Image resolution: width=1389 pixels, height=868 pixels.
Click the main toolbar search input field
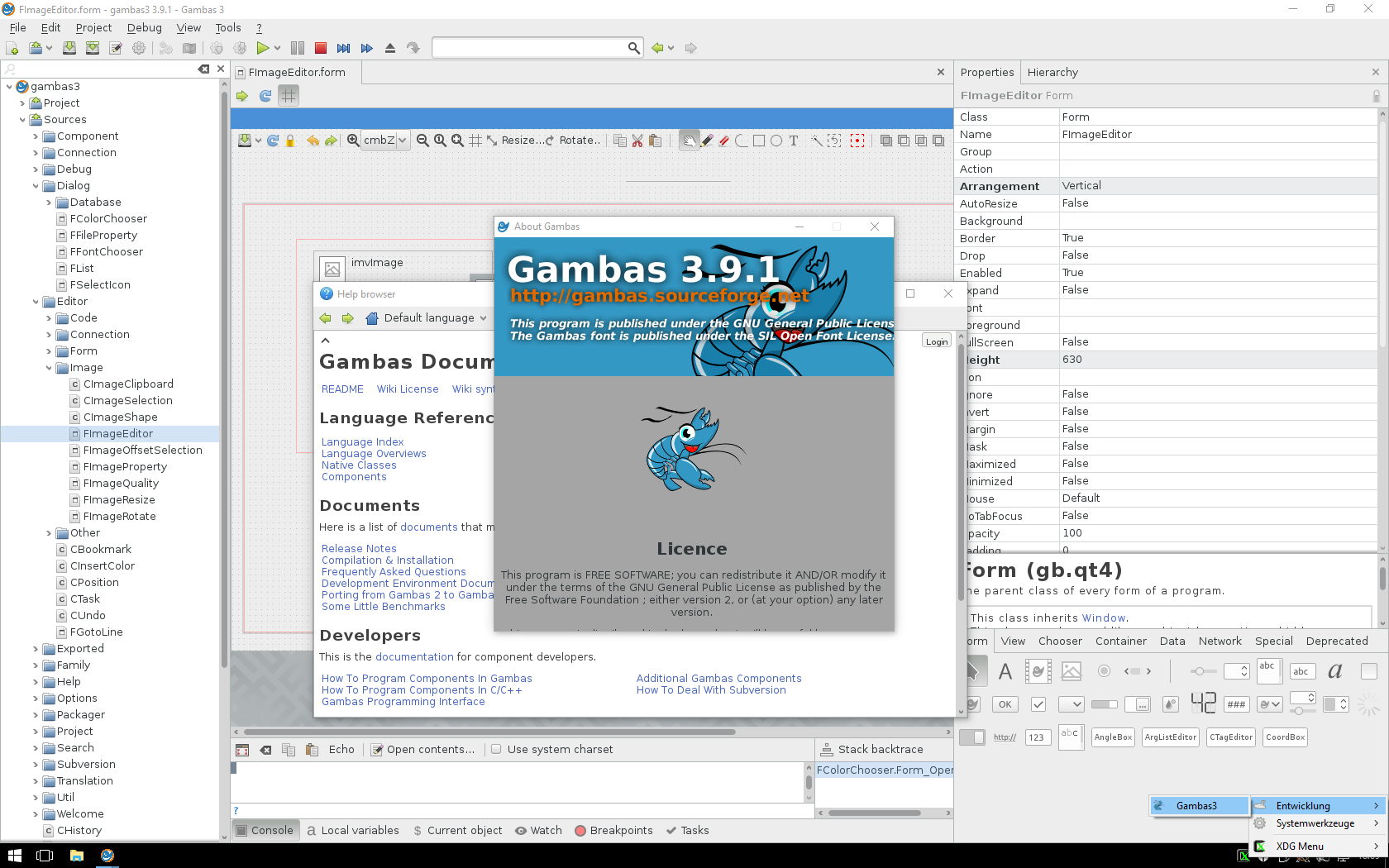529,48
